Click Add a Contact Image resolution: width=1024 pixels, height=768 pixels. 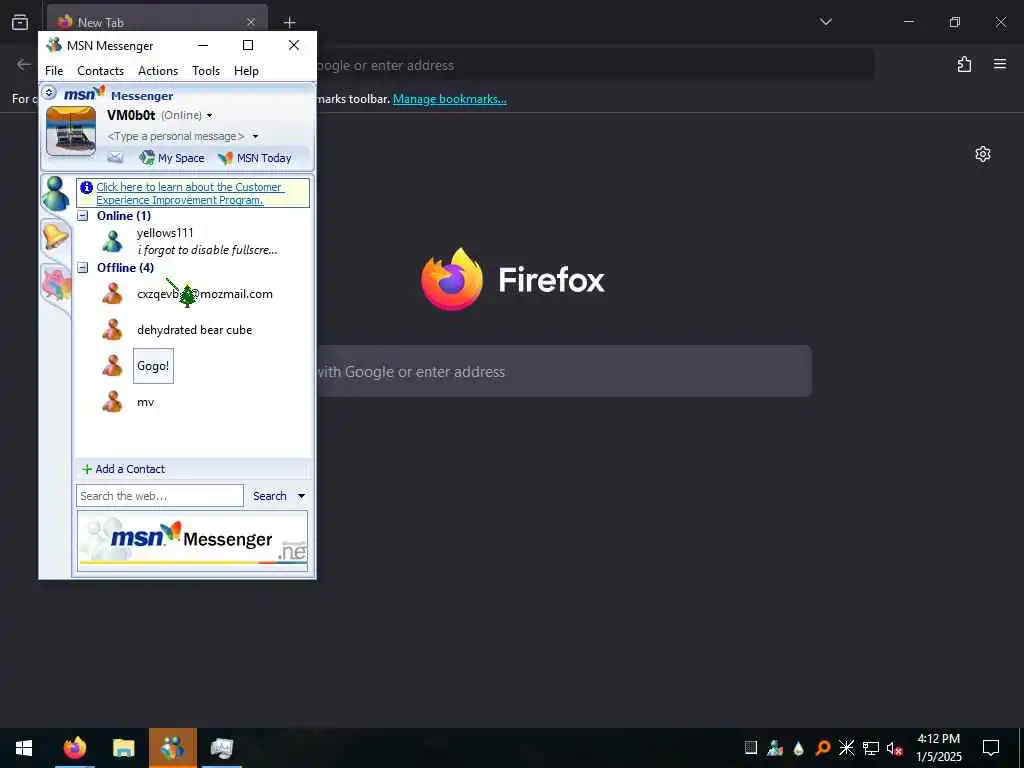point(123,469)
